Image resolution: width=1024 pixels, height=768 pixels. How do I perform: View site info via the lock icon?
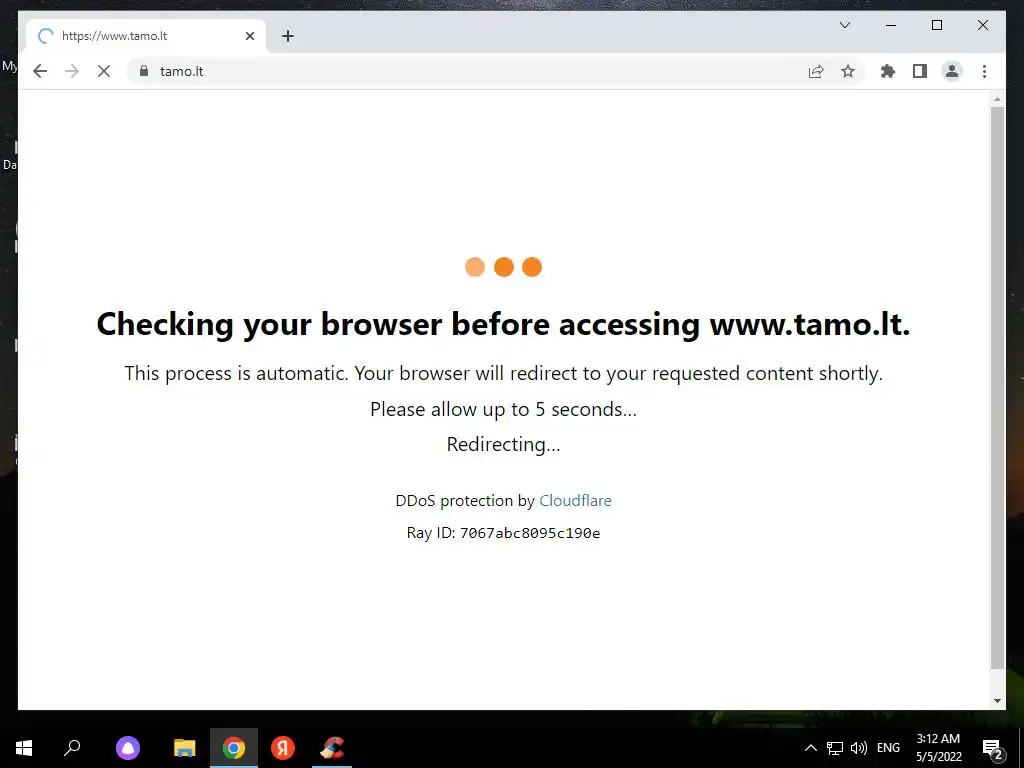pos(144,71)
